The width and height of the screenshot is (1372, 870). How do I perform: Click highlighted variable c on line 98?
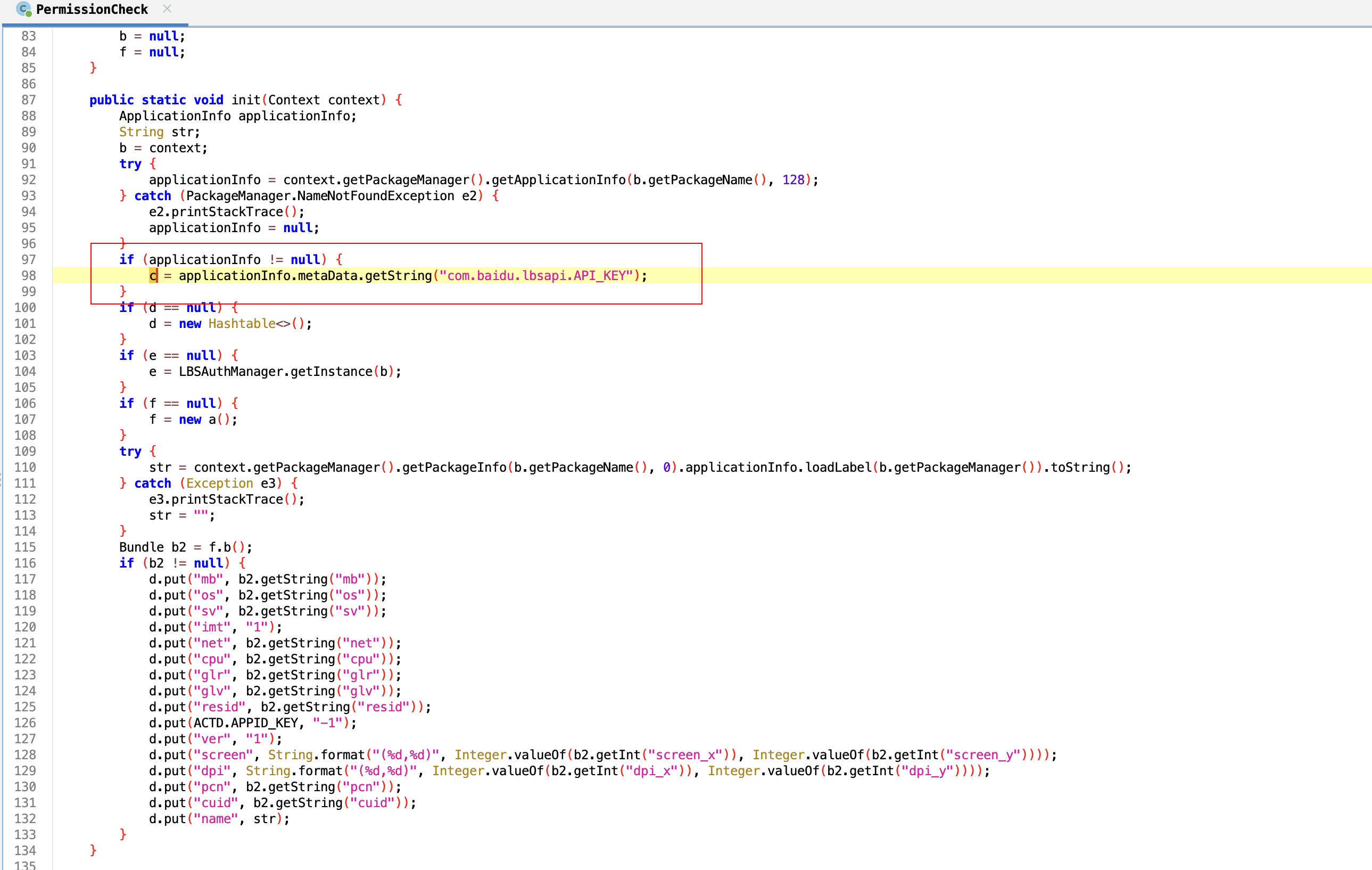[153, 275]
